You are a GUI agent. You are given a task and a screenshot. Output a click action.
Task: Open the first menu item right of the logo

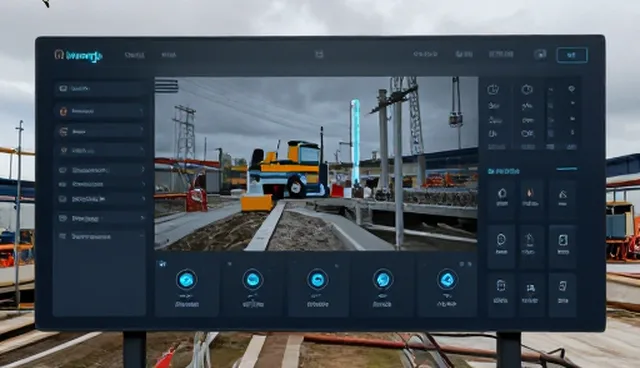pyautogui.click(x=135, y=55)
